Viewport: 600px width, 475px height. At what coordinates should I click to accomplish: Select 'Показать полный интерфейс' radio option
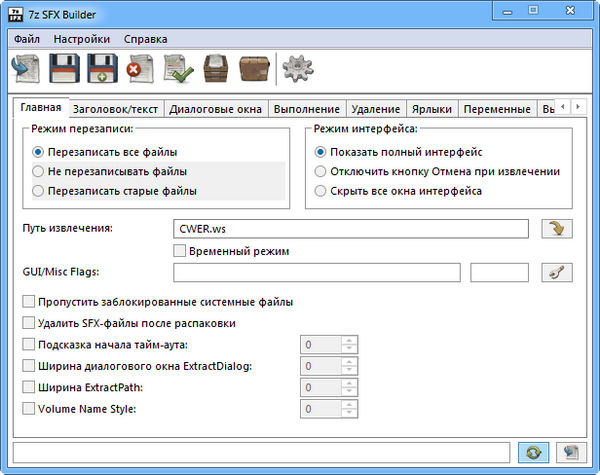click(x=398, y=152)
